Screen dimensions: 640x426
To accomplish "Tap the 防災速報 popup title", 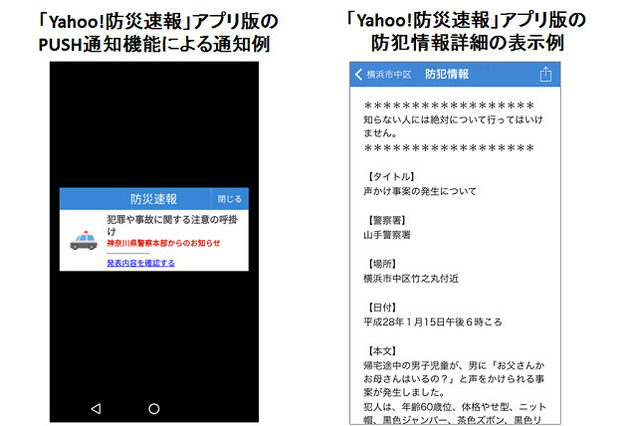I will pyautogui.click(x=153, y=199).
